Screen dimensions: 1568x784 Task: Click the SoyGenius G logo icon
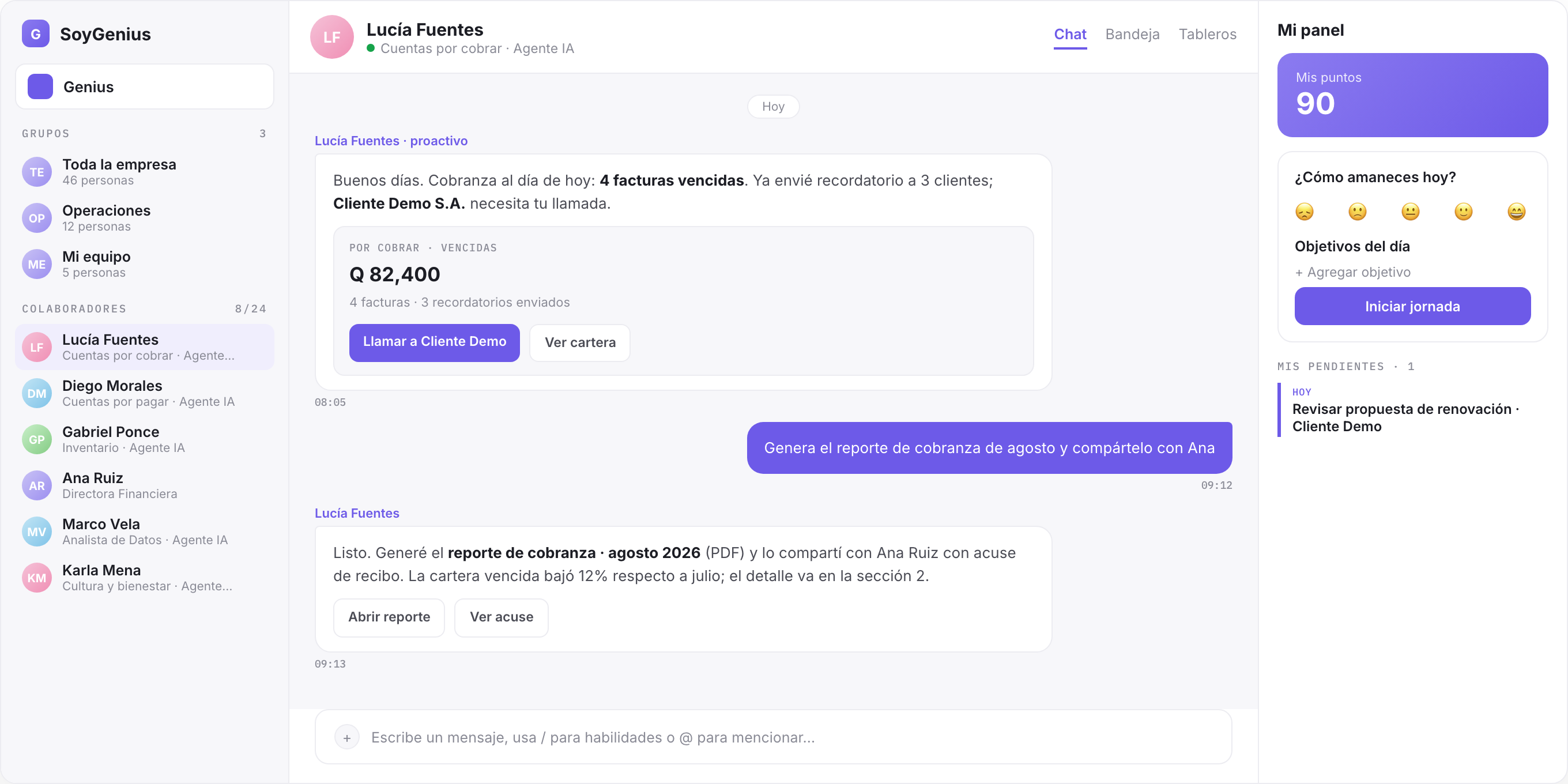click(x=35, y=34)
